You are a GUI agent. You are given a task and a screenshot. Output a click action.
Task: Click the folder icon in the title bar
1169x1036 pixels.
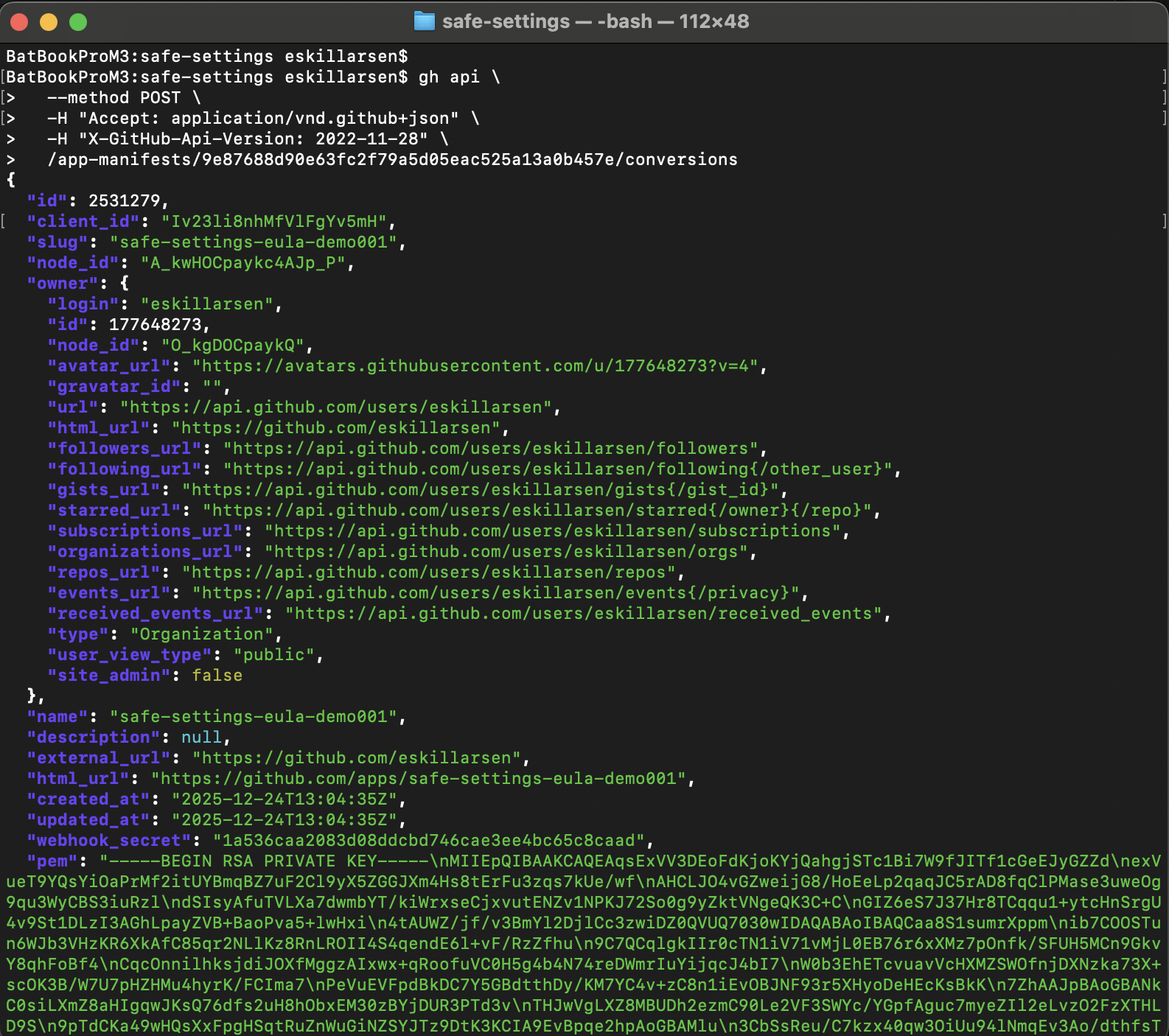(x=425, y=21)
